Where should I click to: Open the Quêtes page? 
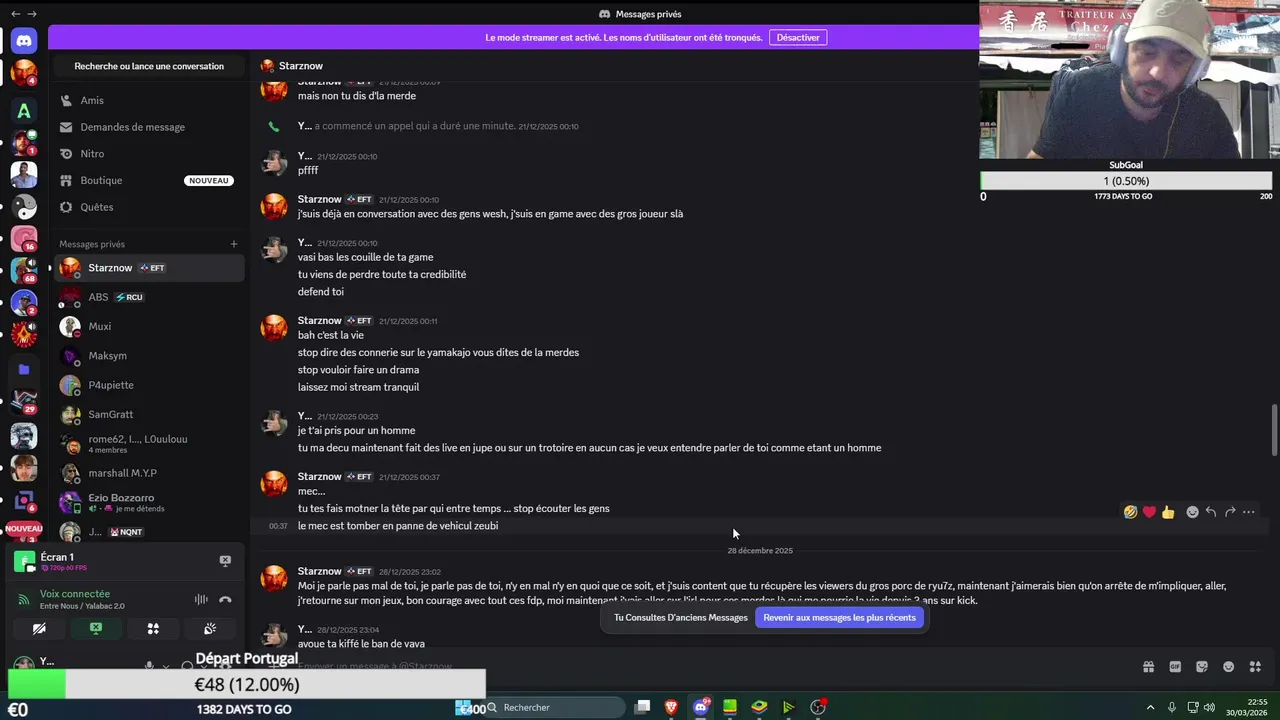coord(147,207)
